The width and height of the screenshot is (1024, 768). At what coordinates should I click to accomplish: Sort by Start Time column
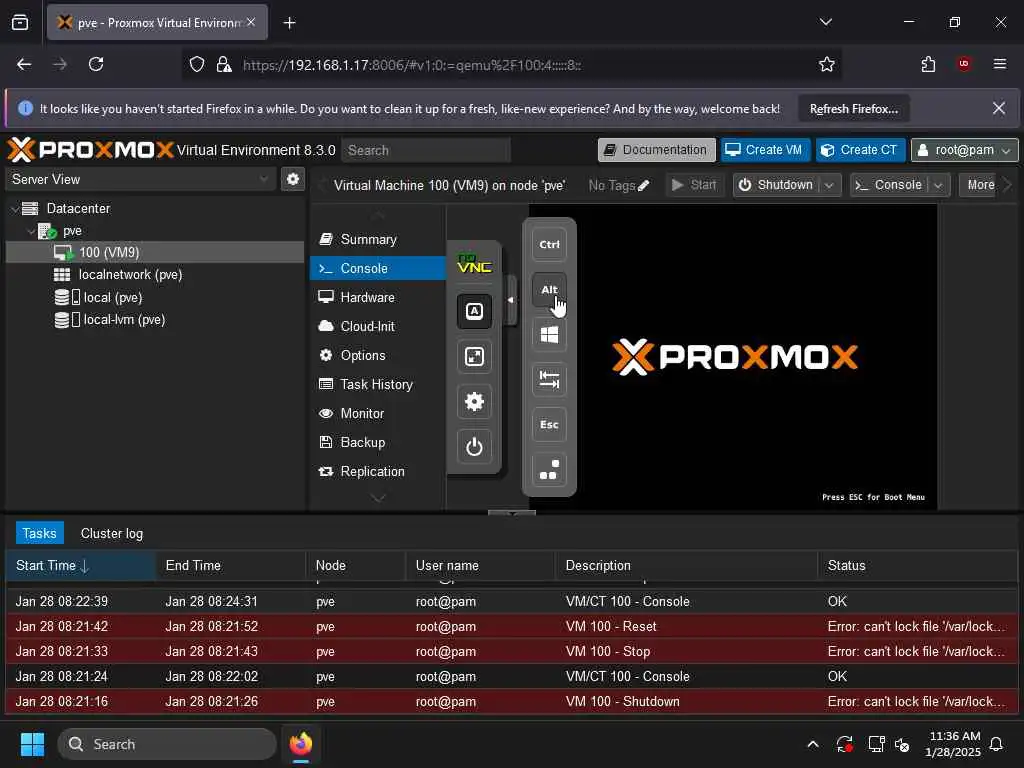pos(80,566)
